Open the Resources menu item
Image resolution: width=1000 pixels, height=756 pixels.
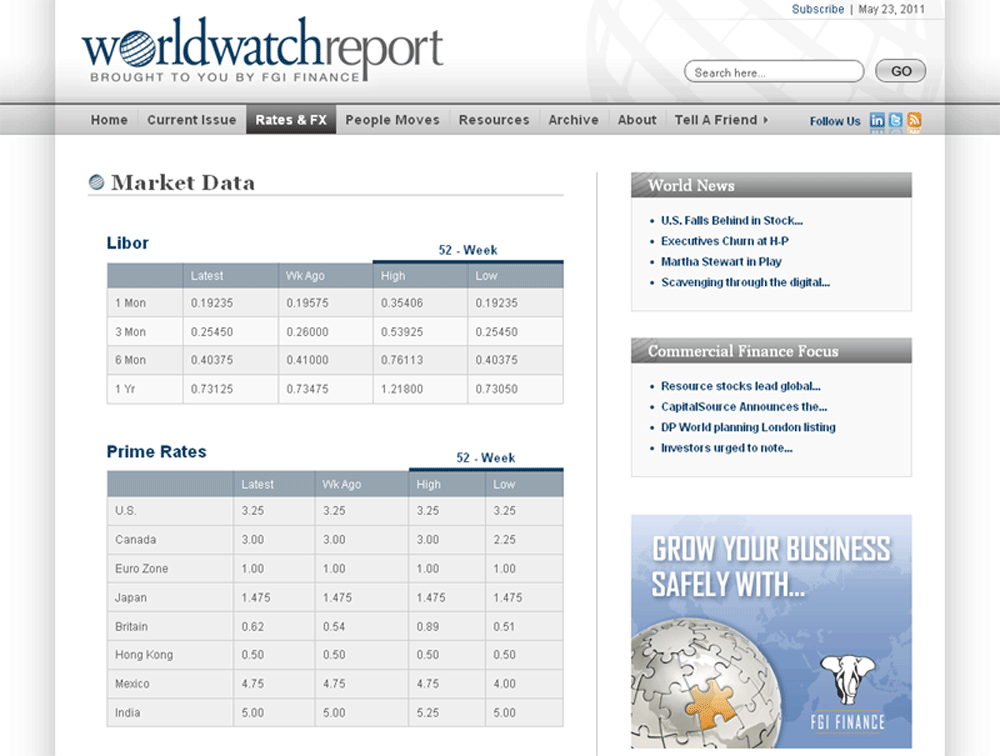[x=494, y=120]
